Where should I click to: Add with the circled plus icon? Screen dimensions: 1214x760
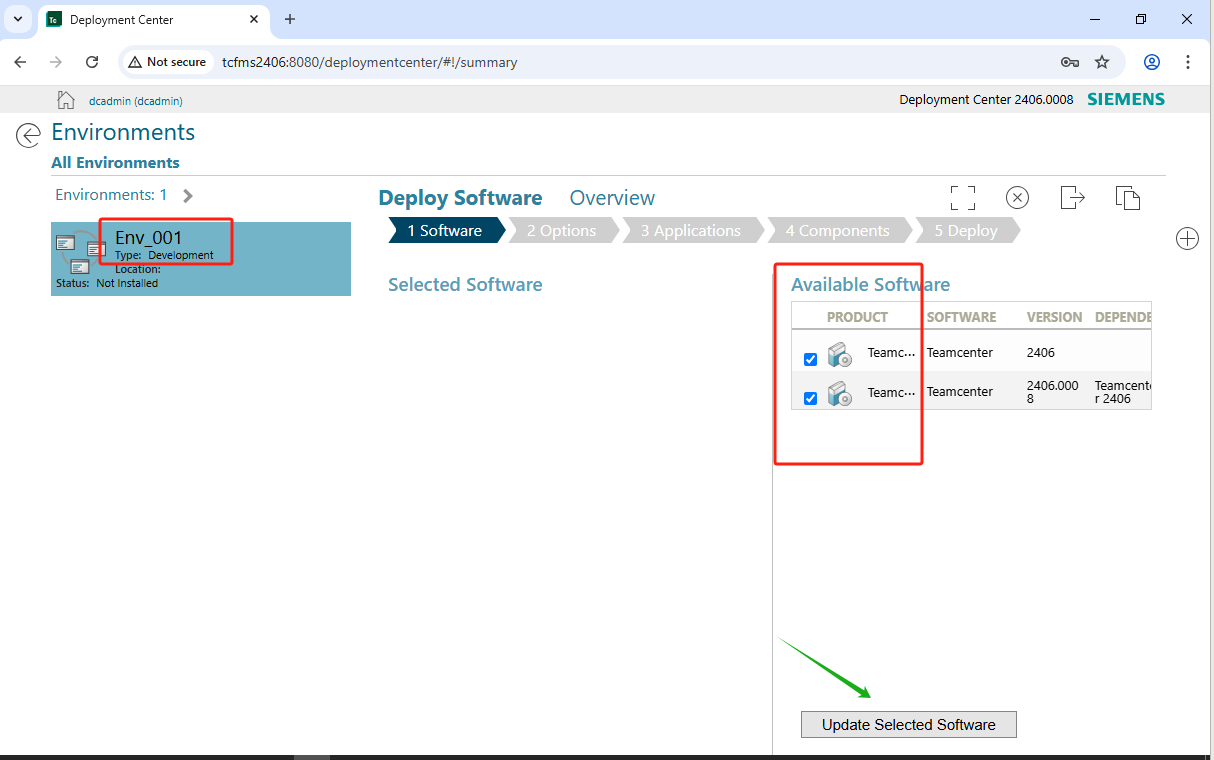click(x=1187, y=239)
